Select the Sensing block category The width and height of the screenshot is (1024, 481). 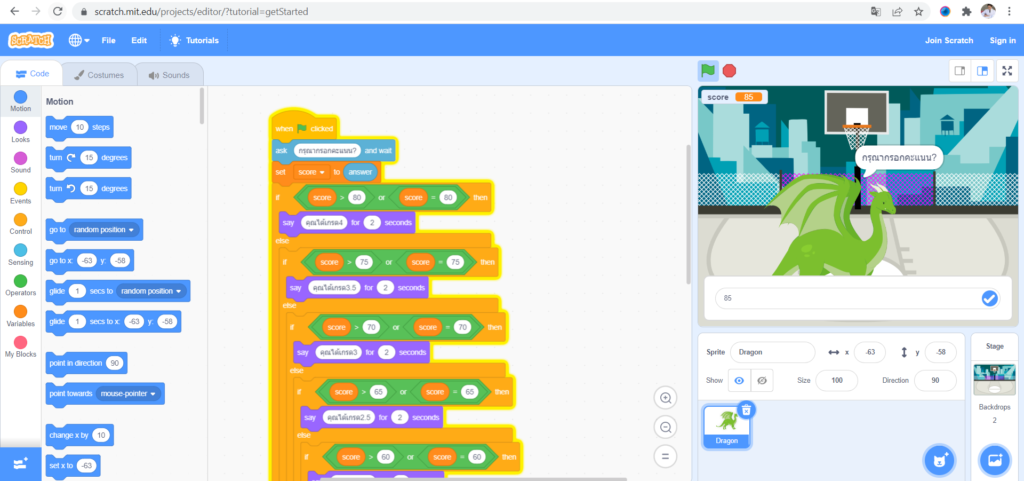[x=20, y=255]
